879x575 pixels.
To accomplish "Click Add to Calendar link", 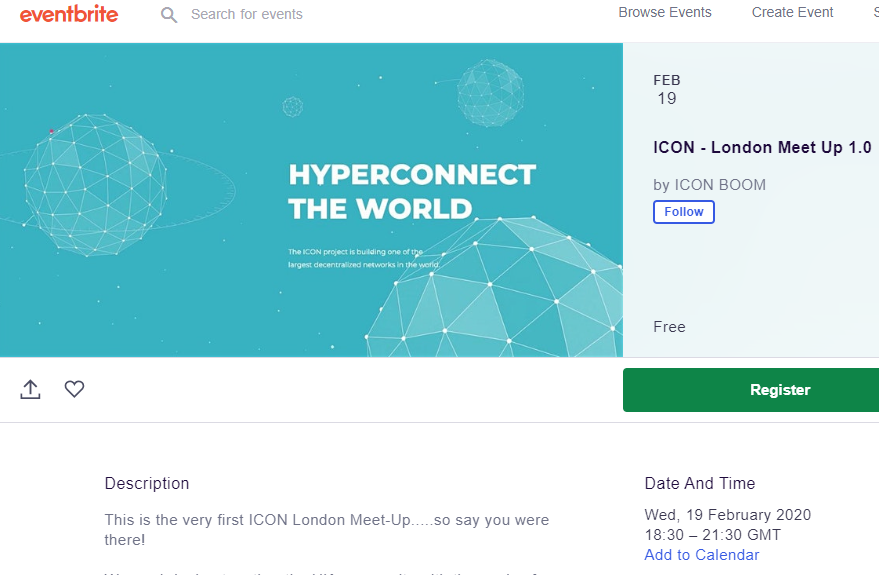I will click(701, 555).
